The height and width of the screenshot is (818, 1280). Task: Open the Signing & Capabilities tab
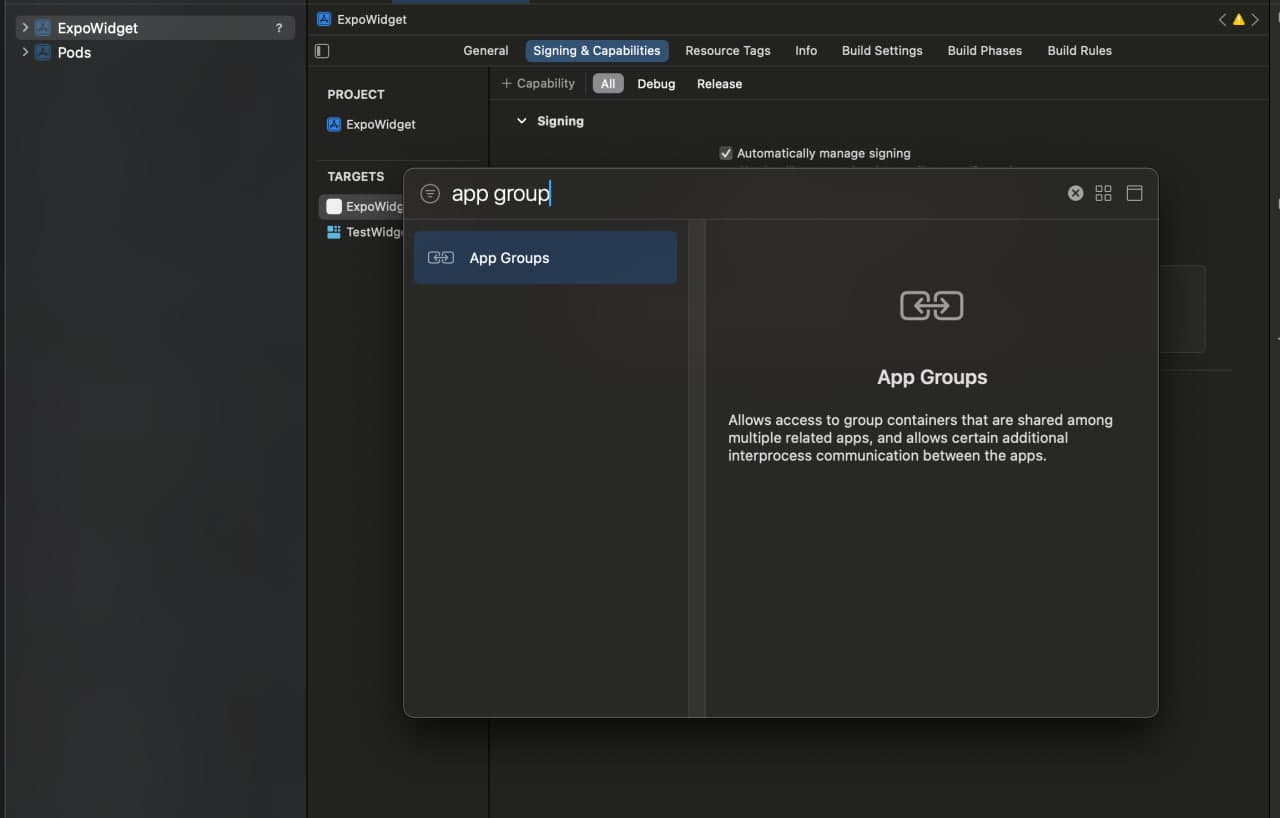pos(597,51)
